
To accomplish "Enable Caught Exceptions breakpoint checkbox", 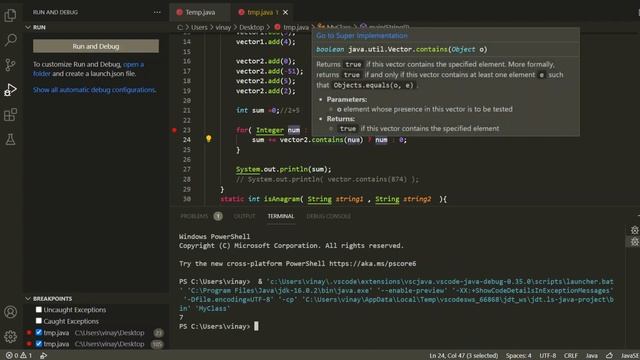I will click(39, 321).
